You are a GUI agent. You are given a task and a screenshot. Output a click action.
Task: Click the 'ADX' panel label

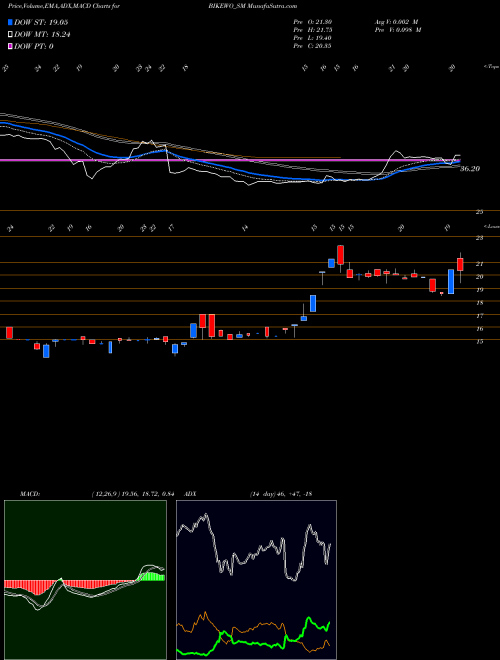coord(190,494)
